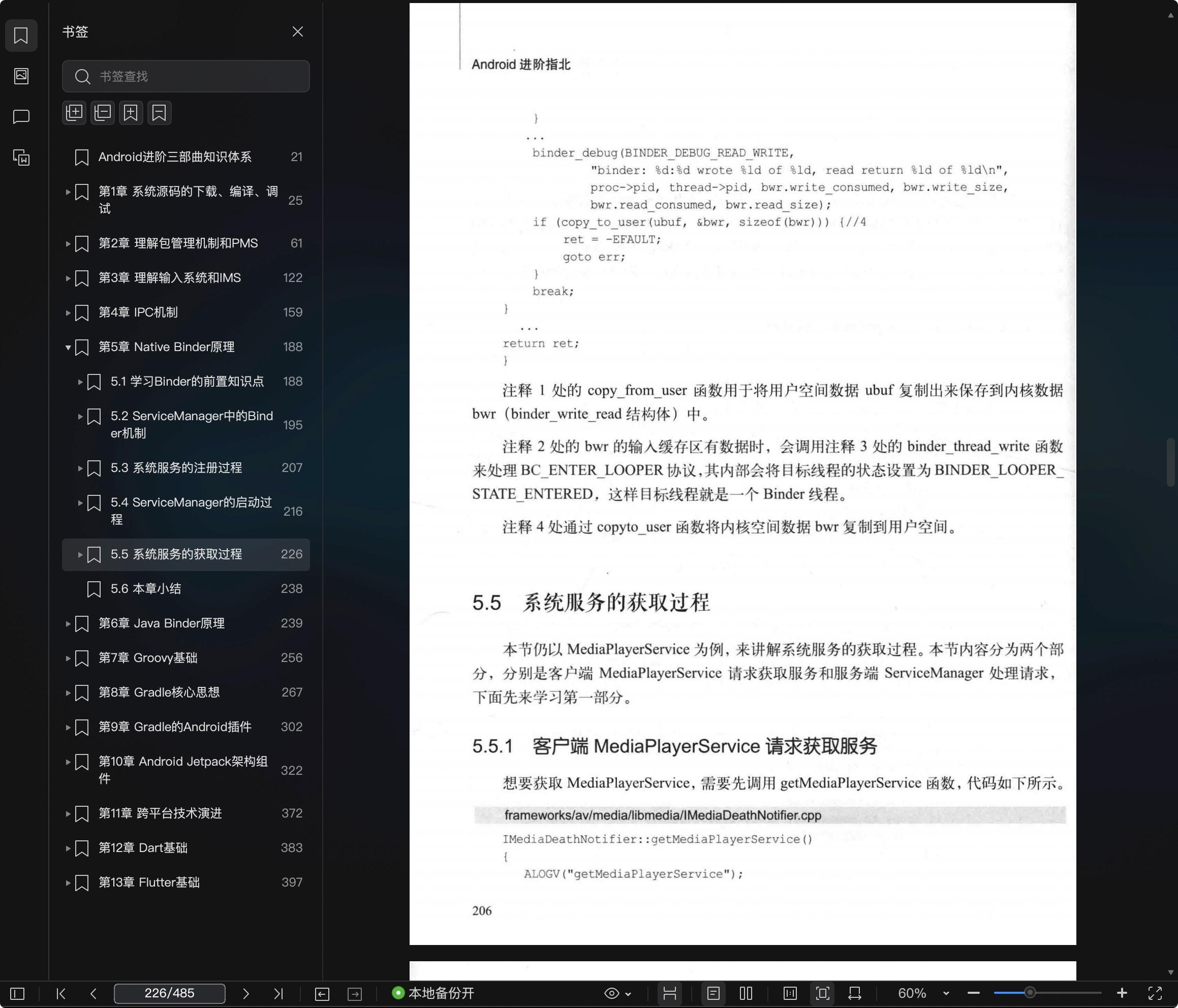Remove bookmark with the minus-bookmark icon
The width and height of the screenshot is (1178, 1008).
(159, 113)
